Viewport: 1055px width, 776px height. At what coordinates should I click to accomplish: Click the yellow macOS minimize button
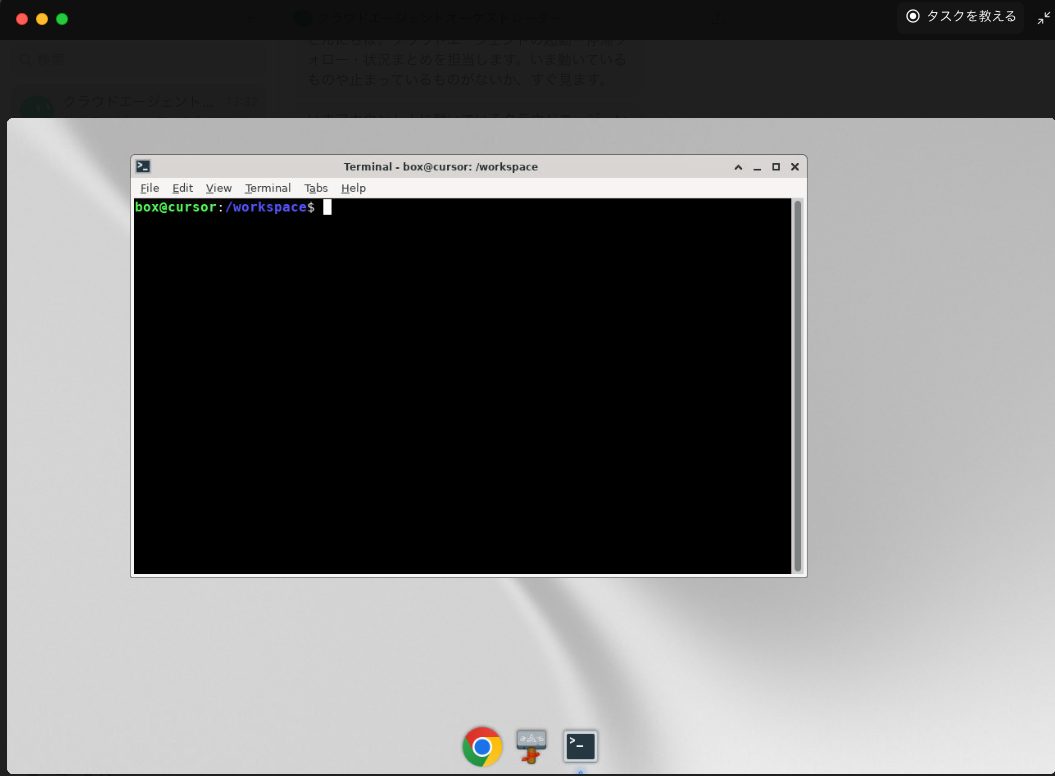tap(42, 19)
